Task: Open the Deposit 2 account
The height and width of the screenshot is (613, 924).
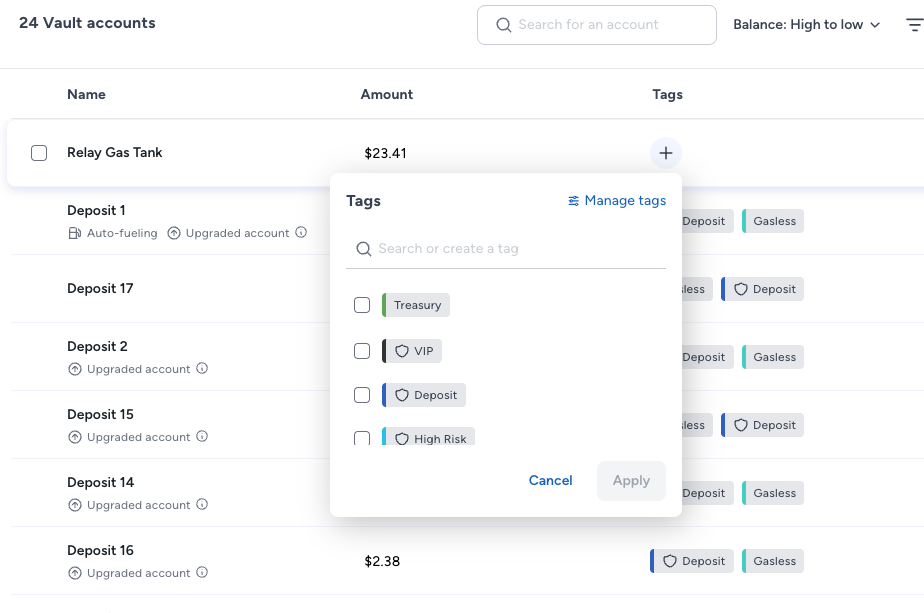Action: [97, 347]
